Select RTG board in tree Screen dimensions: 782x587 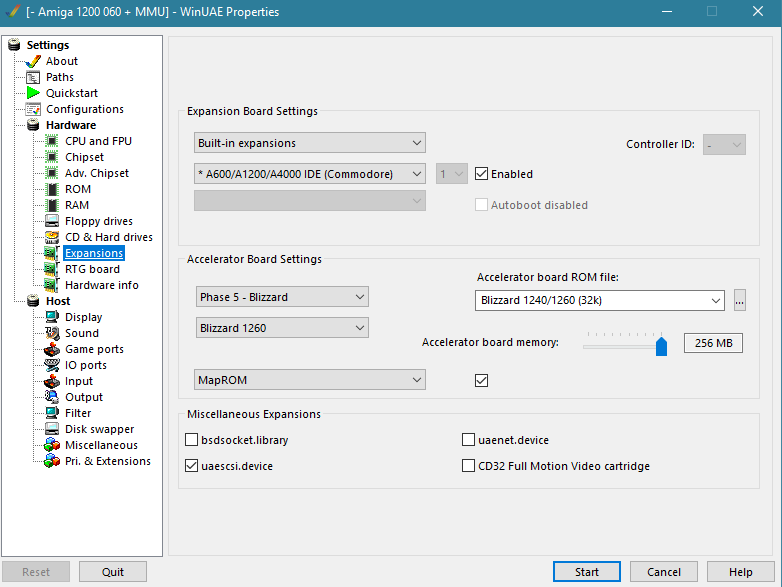click(92, 269)
